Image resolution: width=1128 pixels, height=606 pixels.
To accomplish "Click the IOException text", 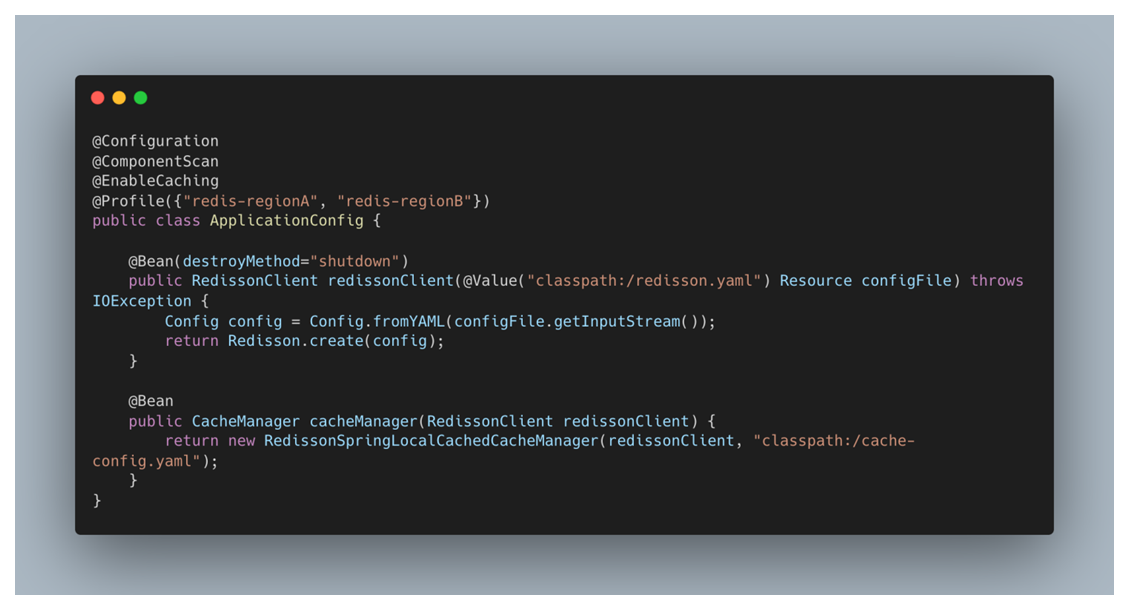I will point(142,301).
